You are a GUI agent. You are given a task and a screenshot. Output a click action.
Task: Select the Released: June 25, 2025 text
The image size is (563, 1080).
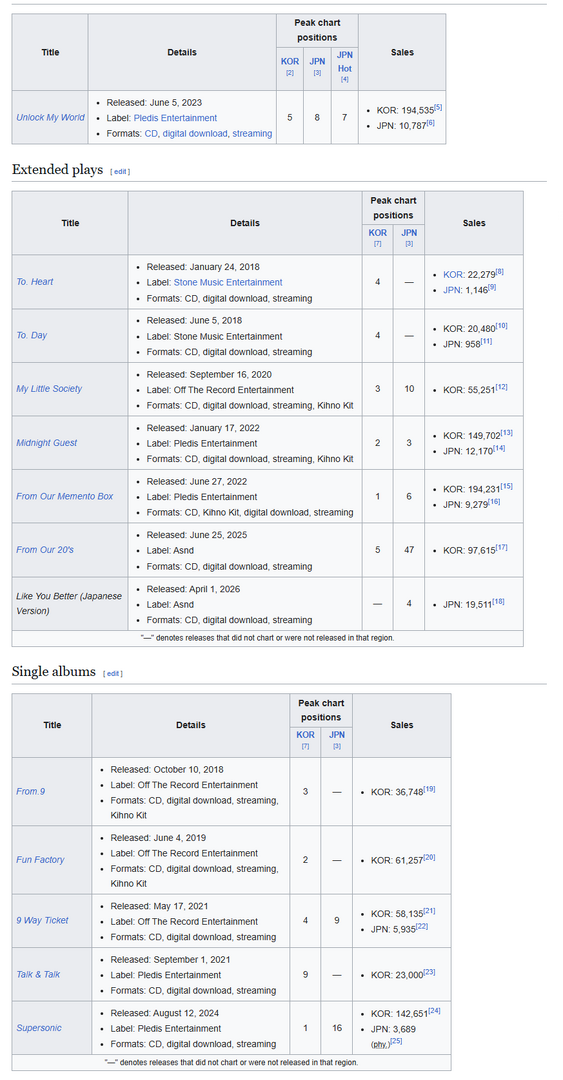197,535
